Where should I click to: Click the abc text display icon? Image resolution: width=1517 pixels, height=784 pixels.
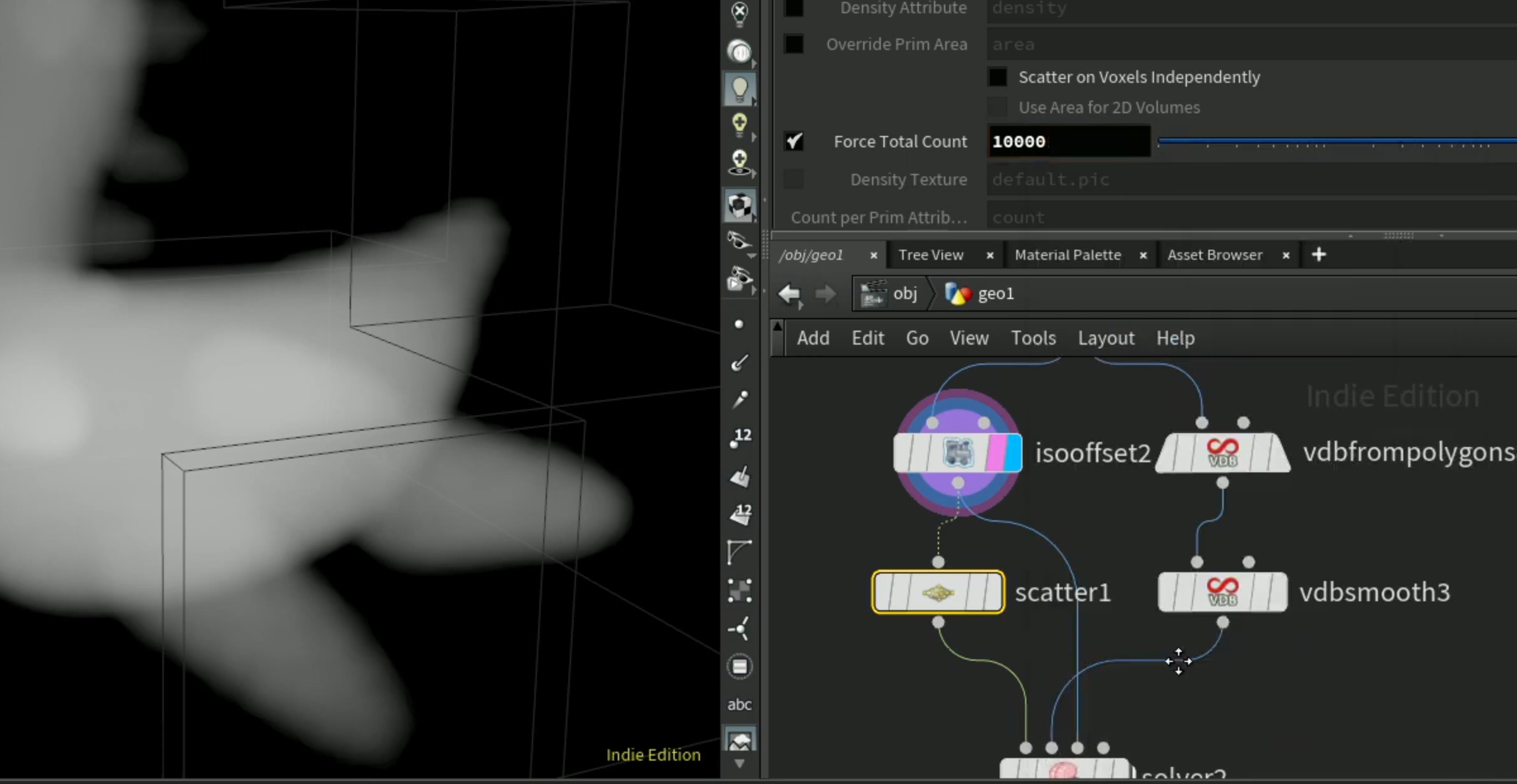point(739,704)
